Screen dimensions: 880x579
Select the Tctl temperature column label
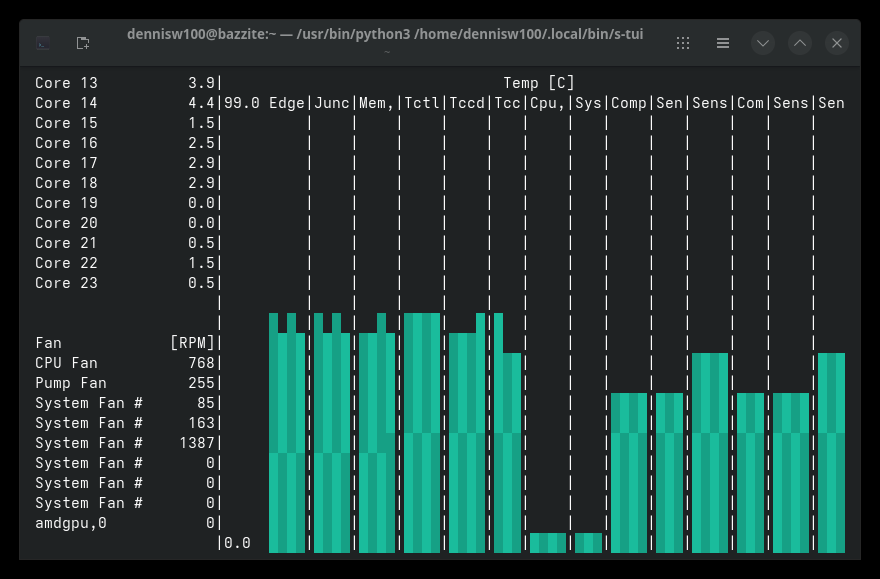click(x=421, y=103)
